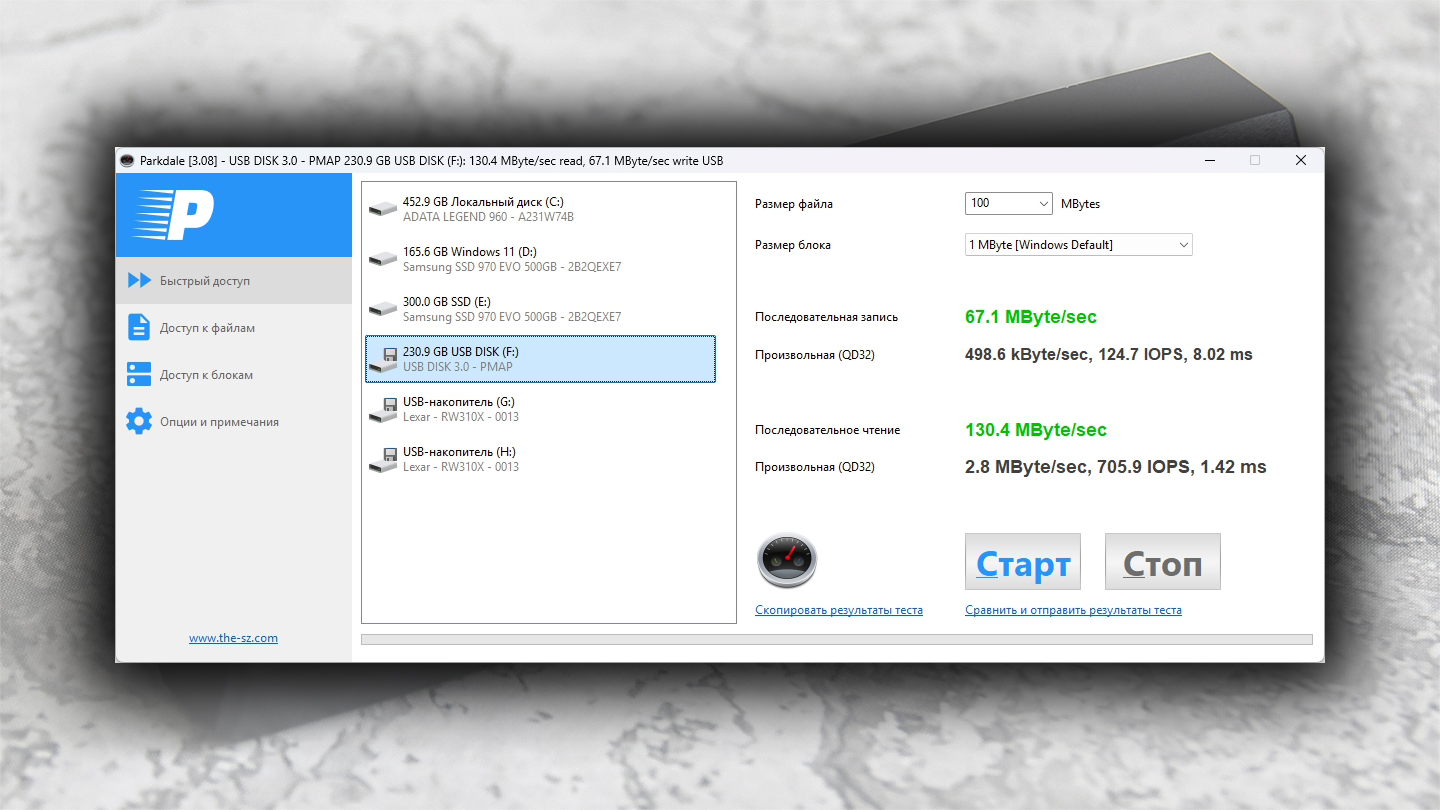Click the drive icon for Локальный диск (C:)
1440x810 pixels.
click(x=382, y=209)
